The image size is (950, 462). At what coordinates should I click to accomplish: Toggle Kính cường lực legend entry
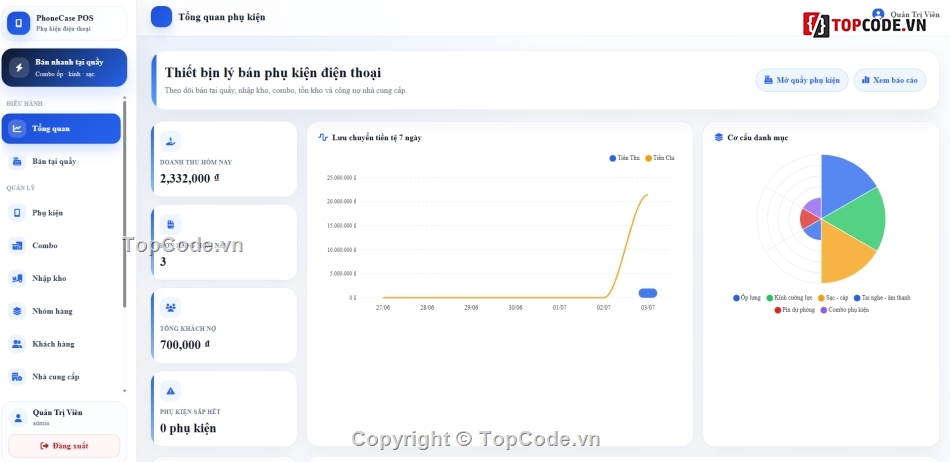(789, 298)
